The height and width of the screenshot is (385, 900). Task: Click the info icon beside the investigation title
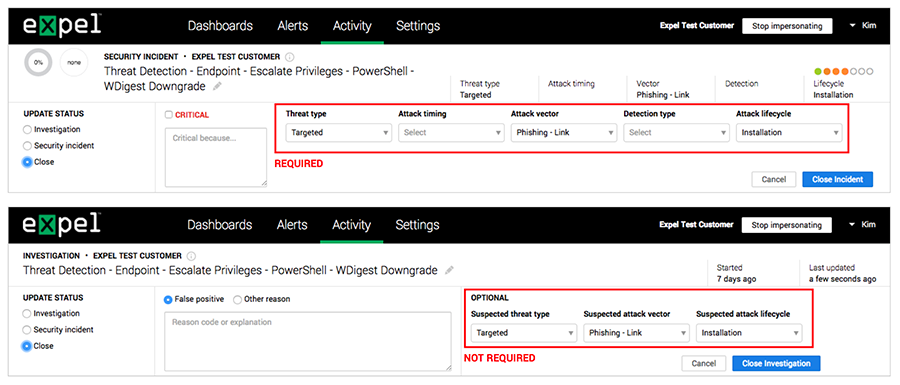pyautogui.click(x=191, y=256)
